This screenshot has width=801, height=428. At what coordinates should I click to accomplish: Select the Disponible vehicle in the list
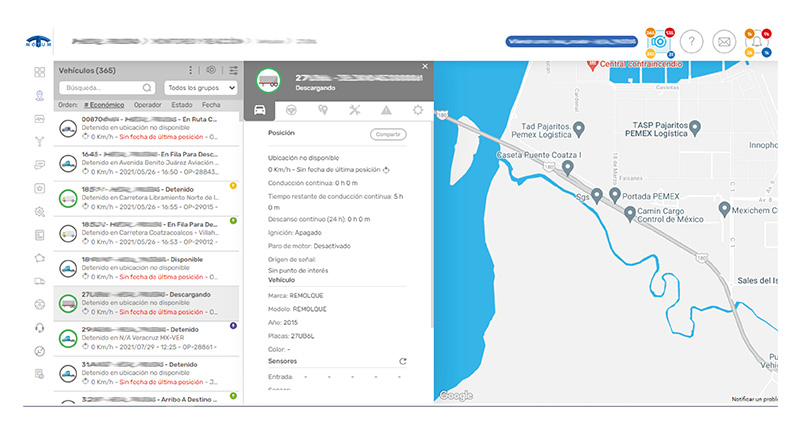(x=150, y=263)
